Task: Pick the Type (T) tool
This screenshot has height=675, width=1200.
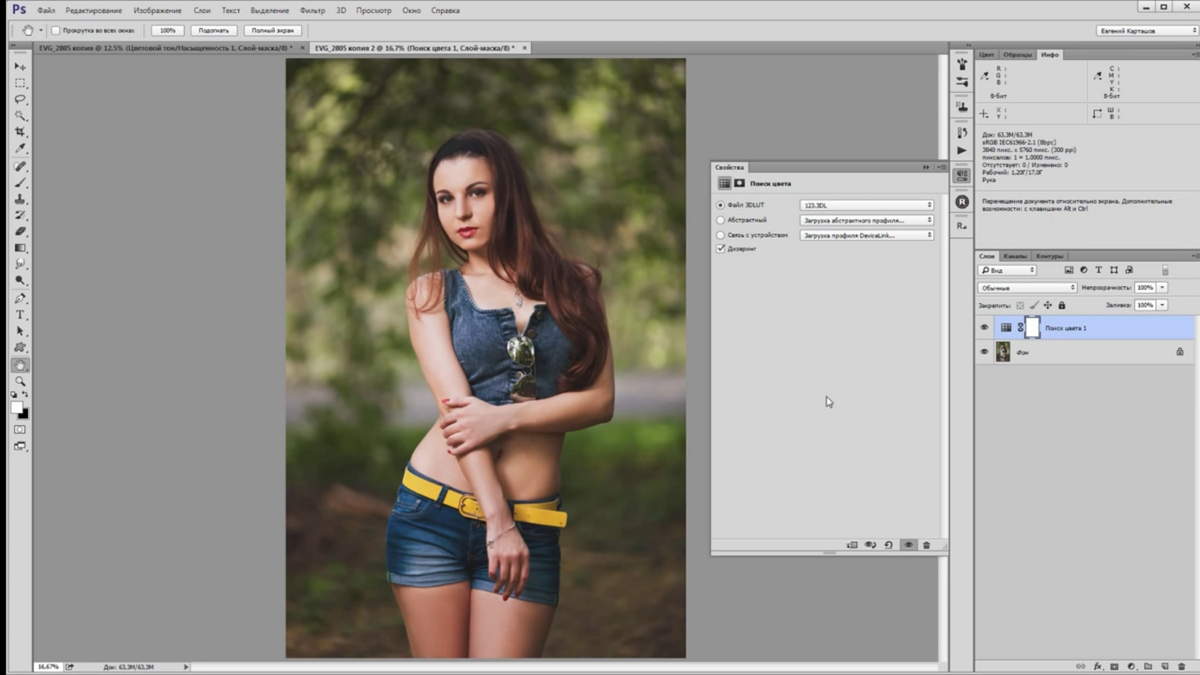Action: (20, 315)
